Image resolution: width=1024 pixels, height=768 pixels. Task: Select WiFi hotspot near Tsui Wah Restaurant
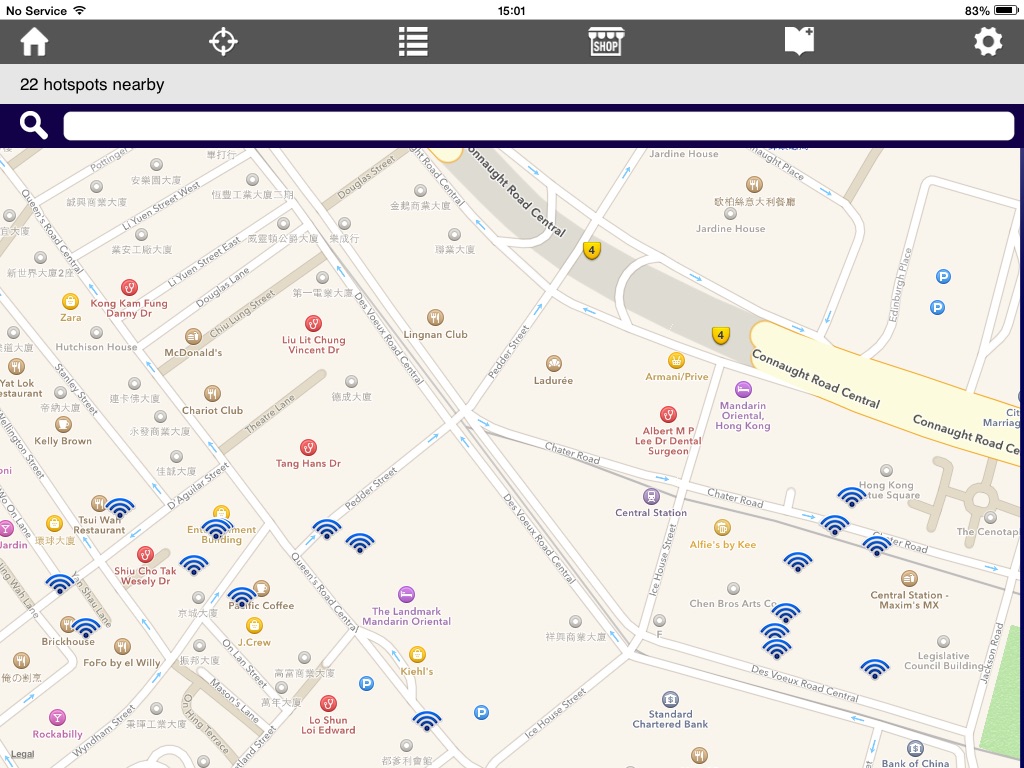[x=120, y=508]
